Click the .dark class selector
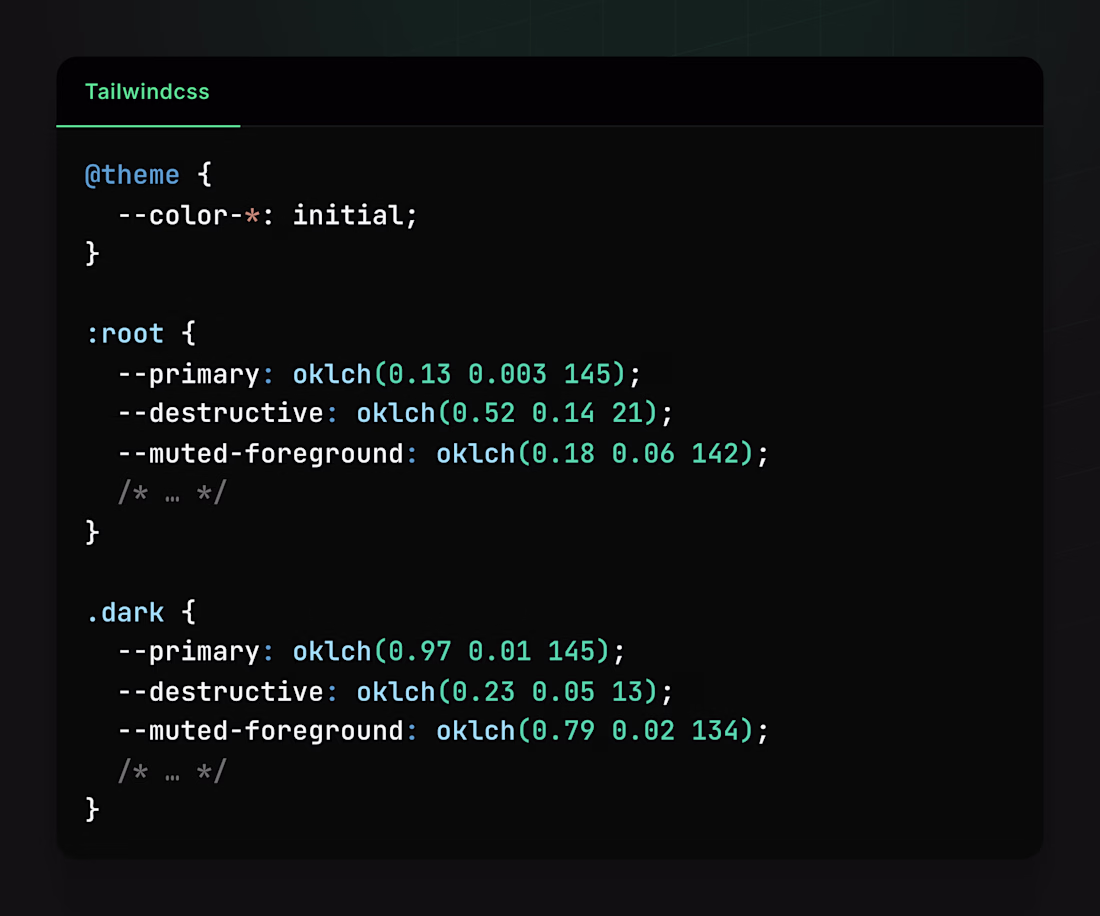 (x=125, y=611)
